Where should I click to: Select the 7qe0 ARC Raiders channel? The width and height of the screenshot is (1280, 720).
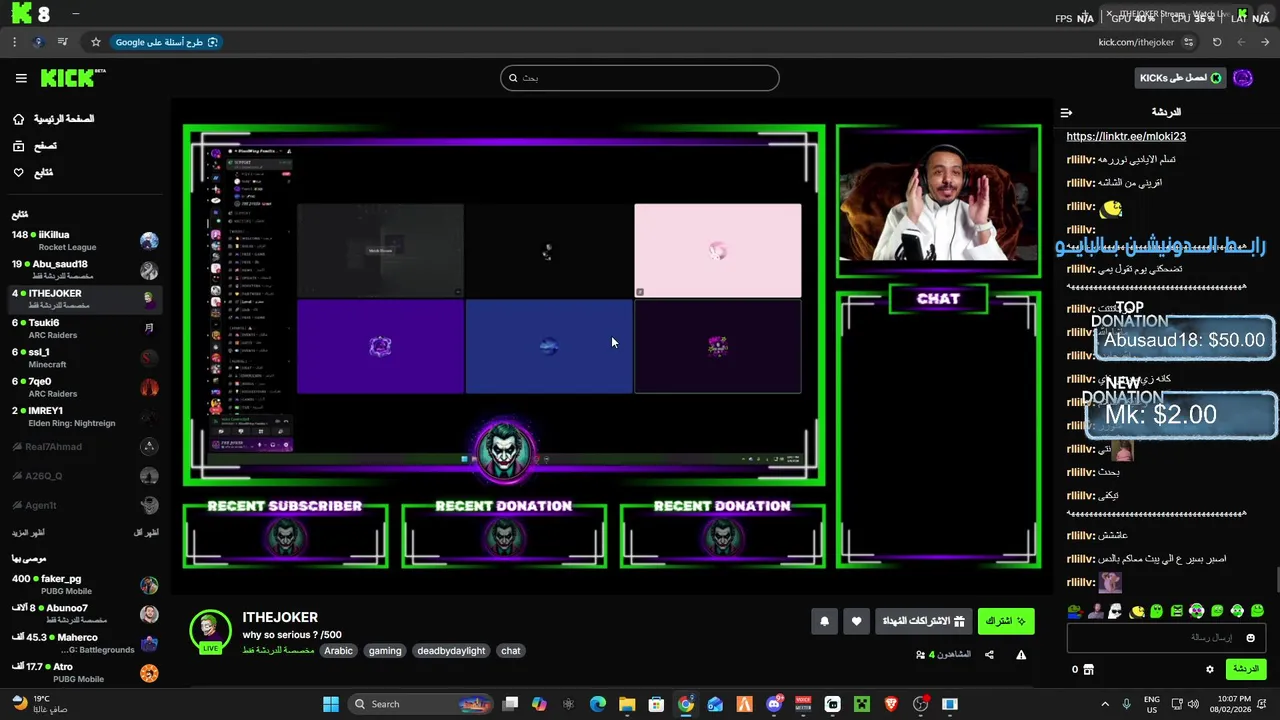[x=85, y=387]
